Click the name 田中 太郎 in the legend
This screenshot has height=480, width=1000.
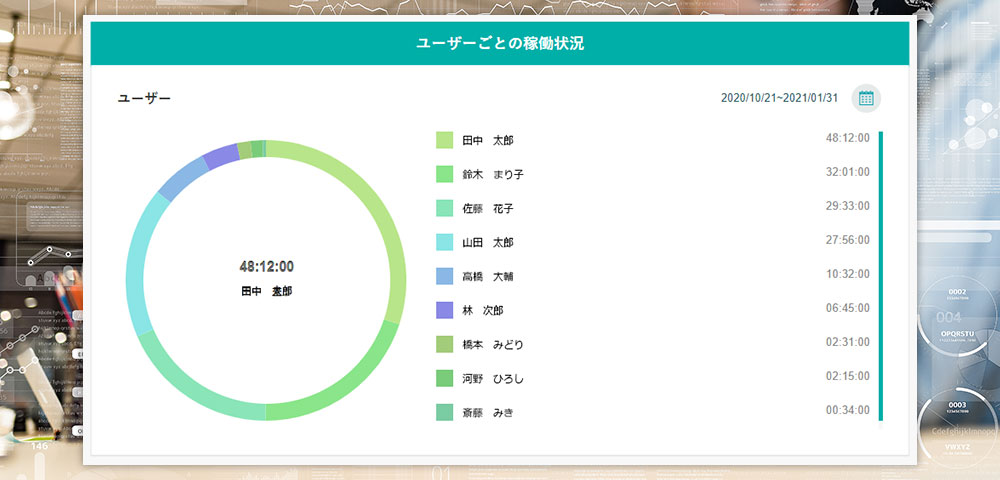[x=488, y=141]
